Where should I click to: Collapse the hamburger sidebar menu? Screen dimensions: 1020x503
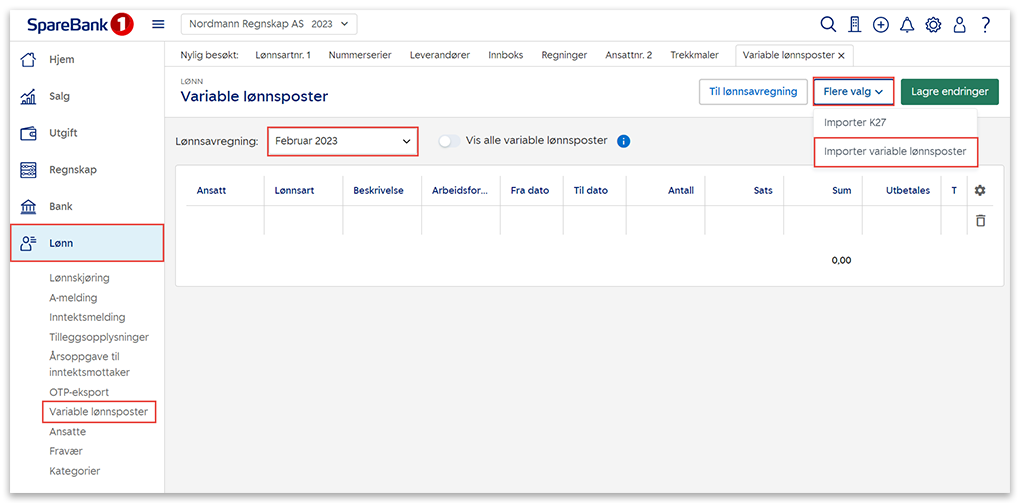(158, 24)
